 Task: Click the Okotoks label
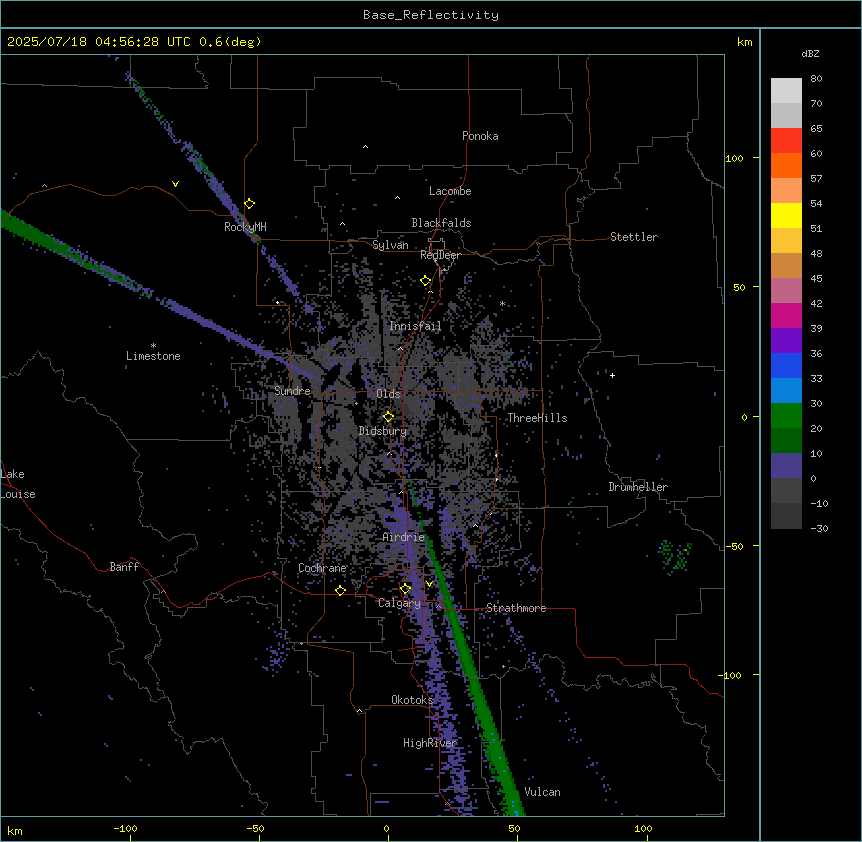(x=412, y=700)
